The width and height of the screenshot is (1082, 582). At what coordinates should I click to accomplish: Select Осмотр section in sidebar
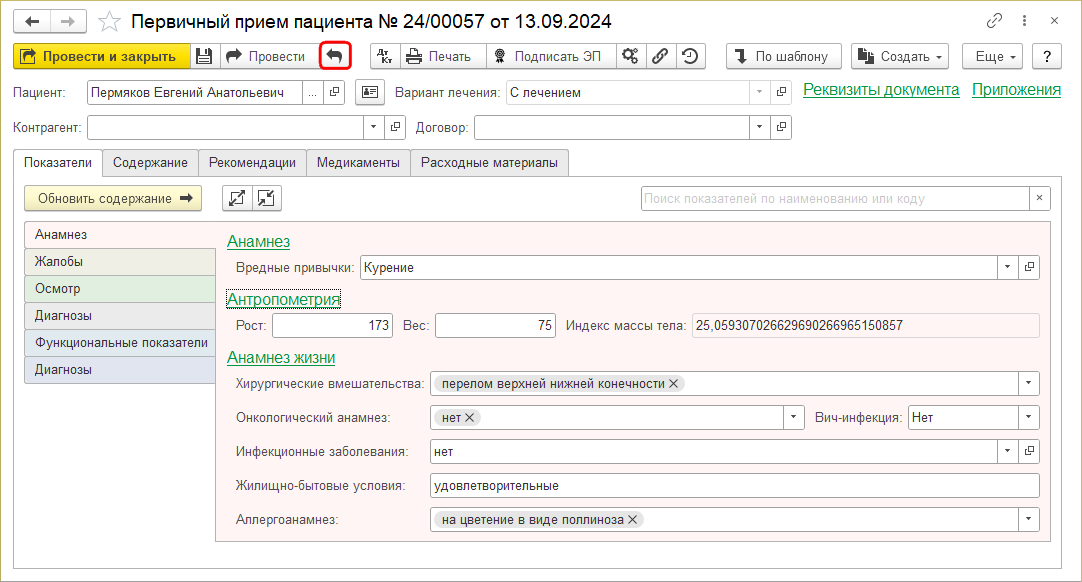(x=120, y=289)
